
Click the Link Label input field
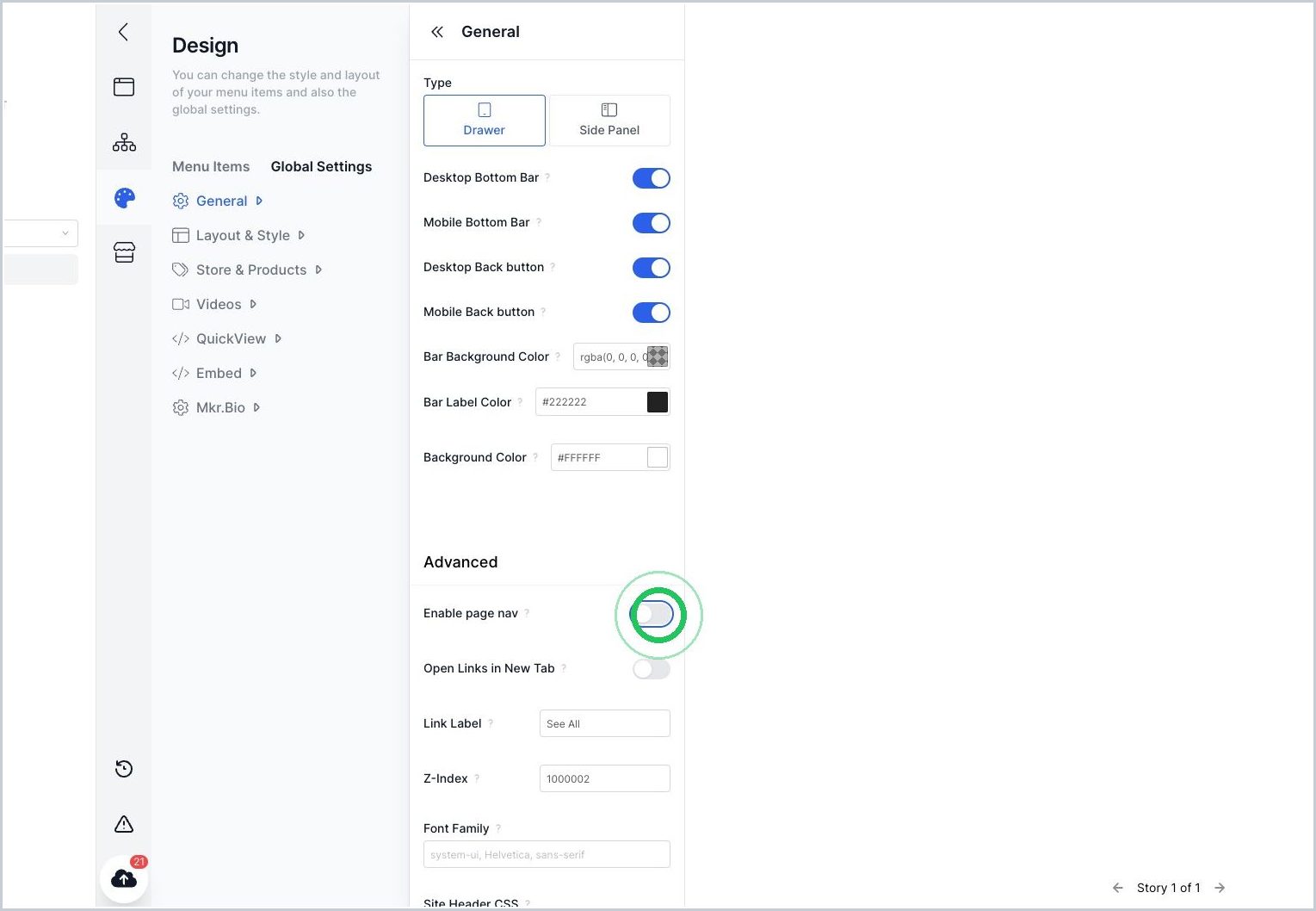pos(605,723)
